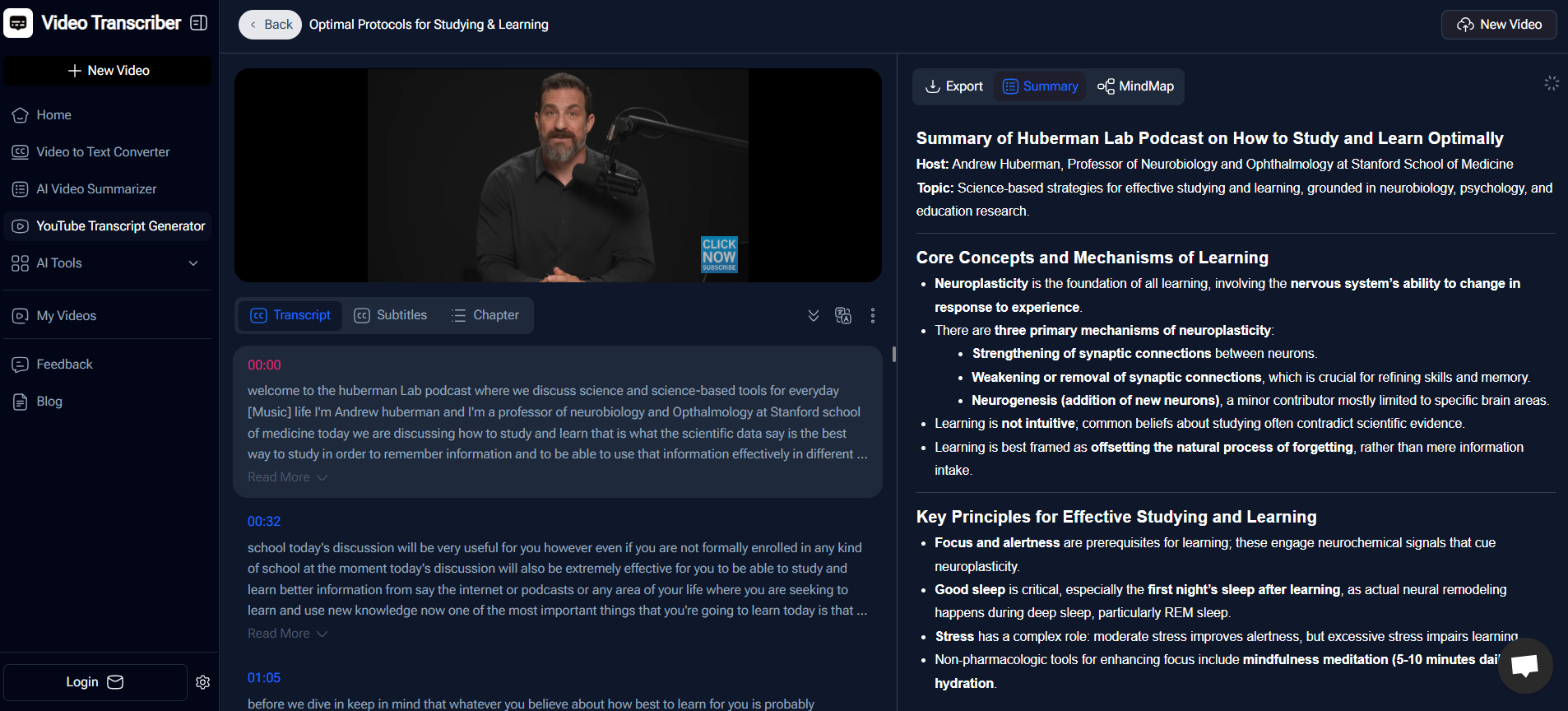Select the Chapter tab

485,315
